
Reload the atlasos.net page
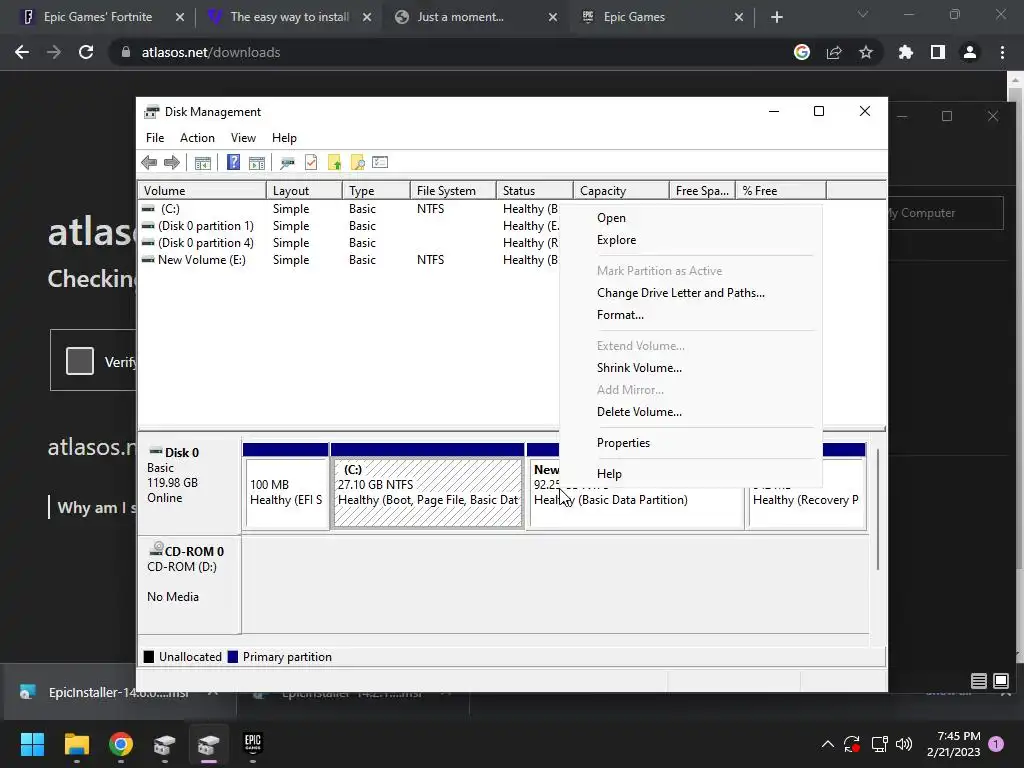(86, 52)
